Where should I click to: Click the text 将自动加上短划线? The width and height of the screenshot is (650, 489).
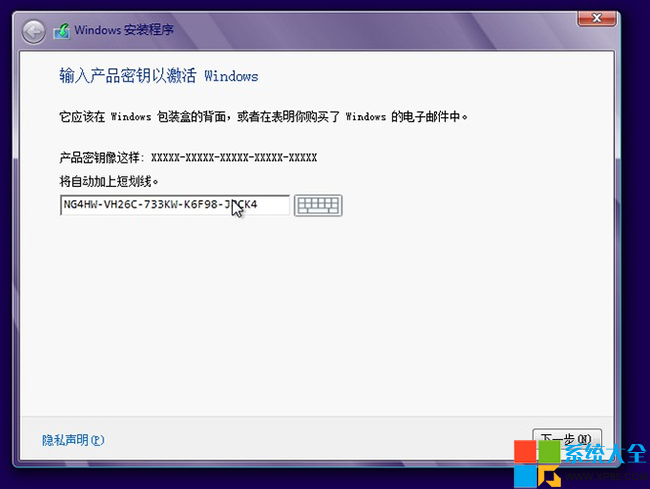coord(109,182)
